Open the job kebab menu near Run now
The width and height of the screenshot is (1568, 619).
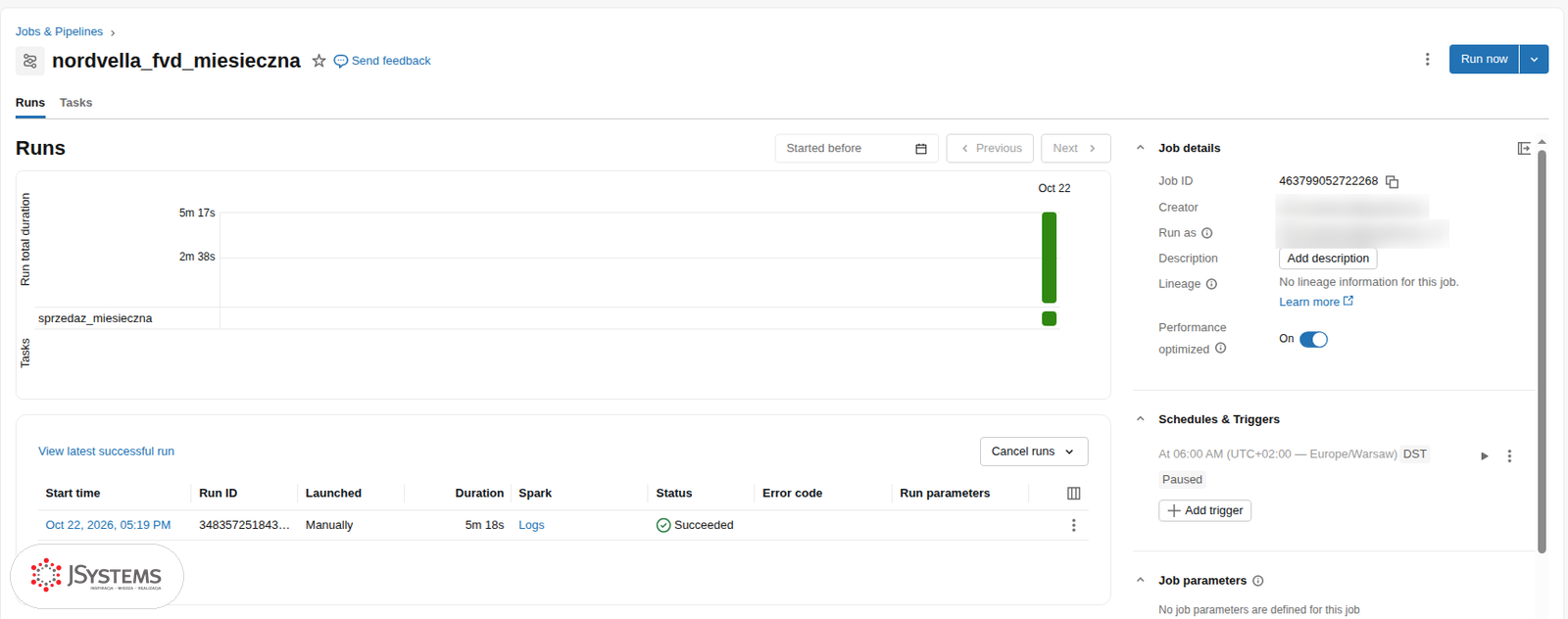pyautogui.click(x=1427, y=60)
